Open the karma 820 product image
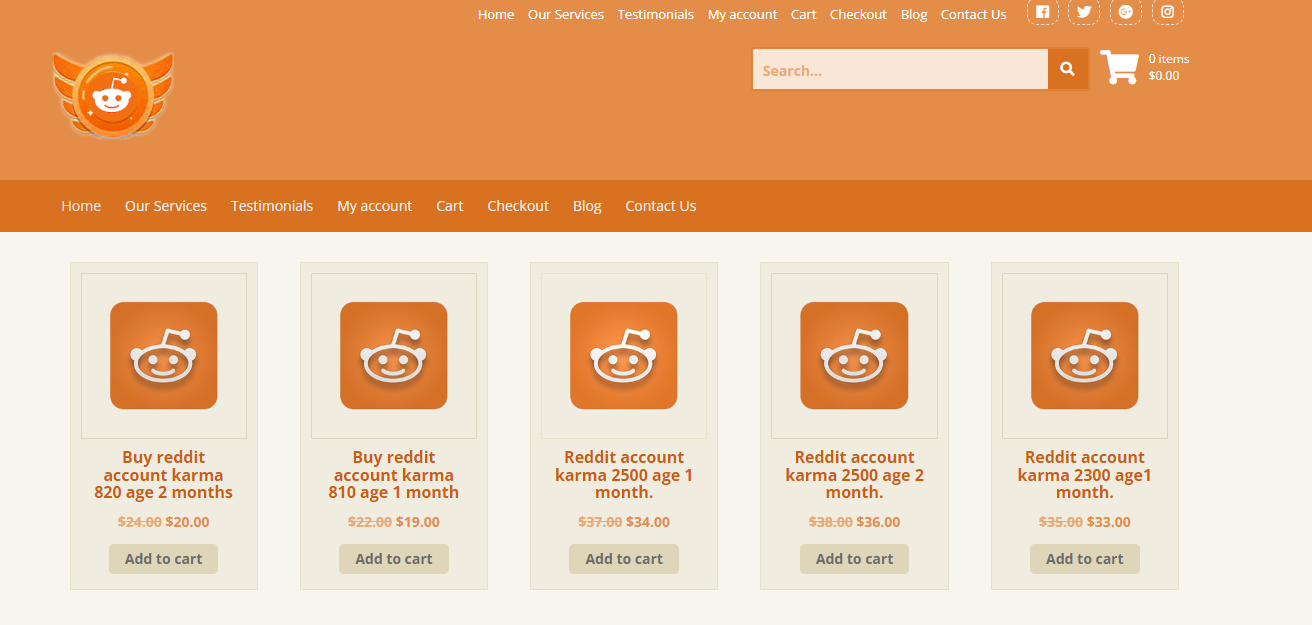 point(164,356)
